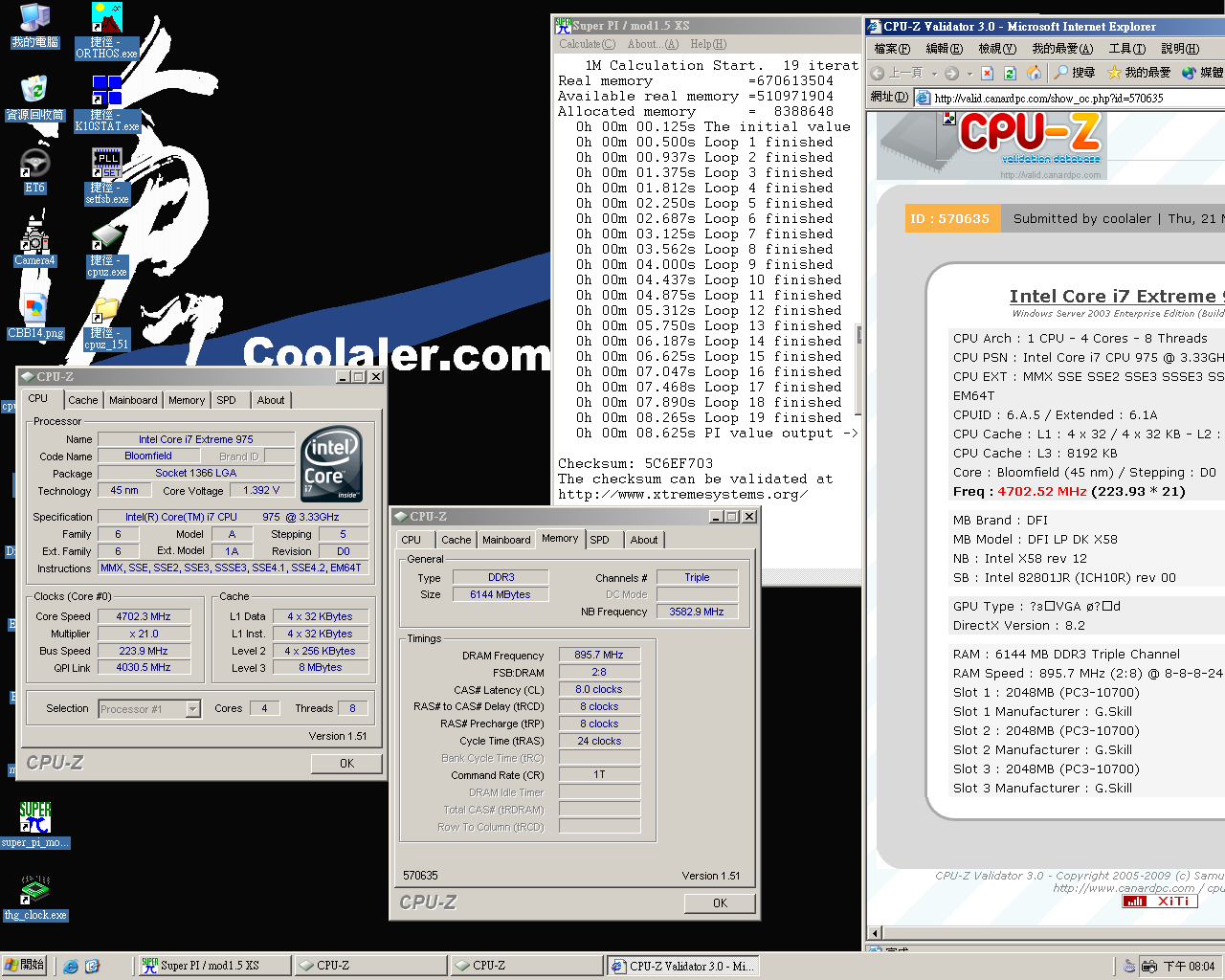Click the IE Refresh page icon
Screen dimensions: 1225x980
click(1011, 73)
